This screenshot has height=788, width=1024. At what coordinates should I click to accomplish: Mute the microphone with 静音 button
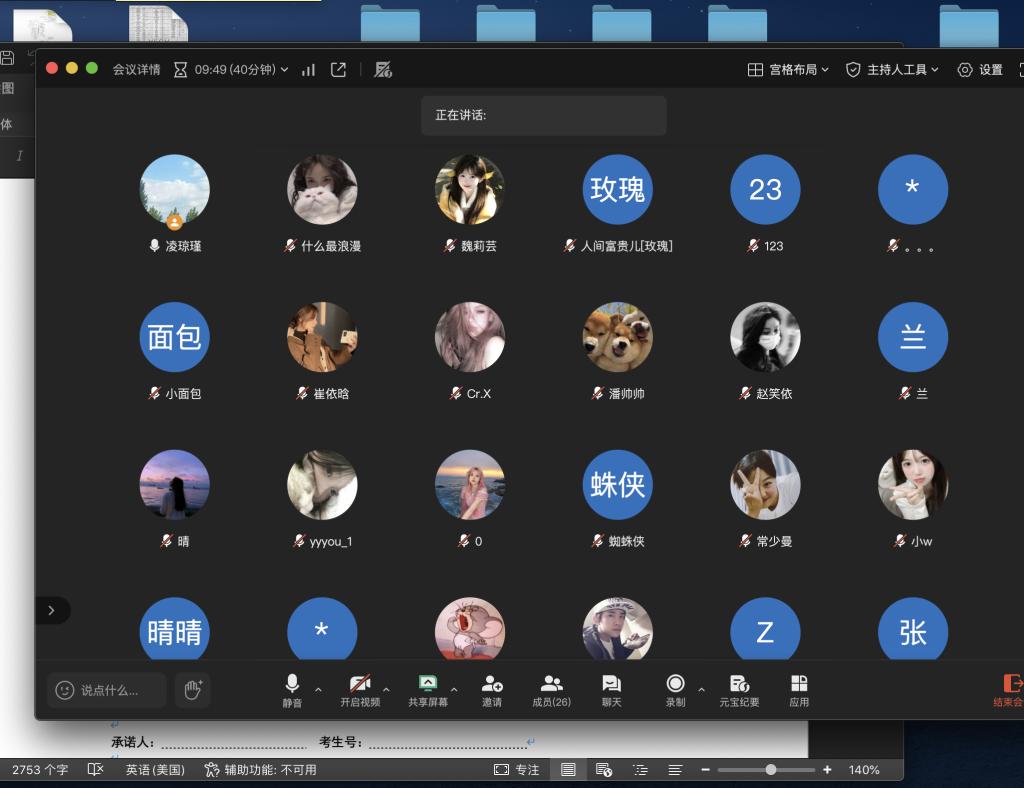click(x=292, y=690)
